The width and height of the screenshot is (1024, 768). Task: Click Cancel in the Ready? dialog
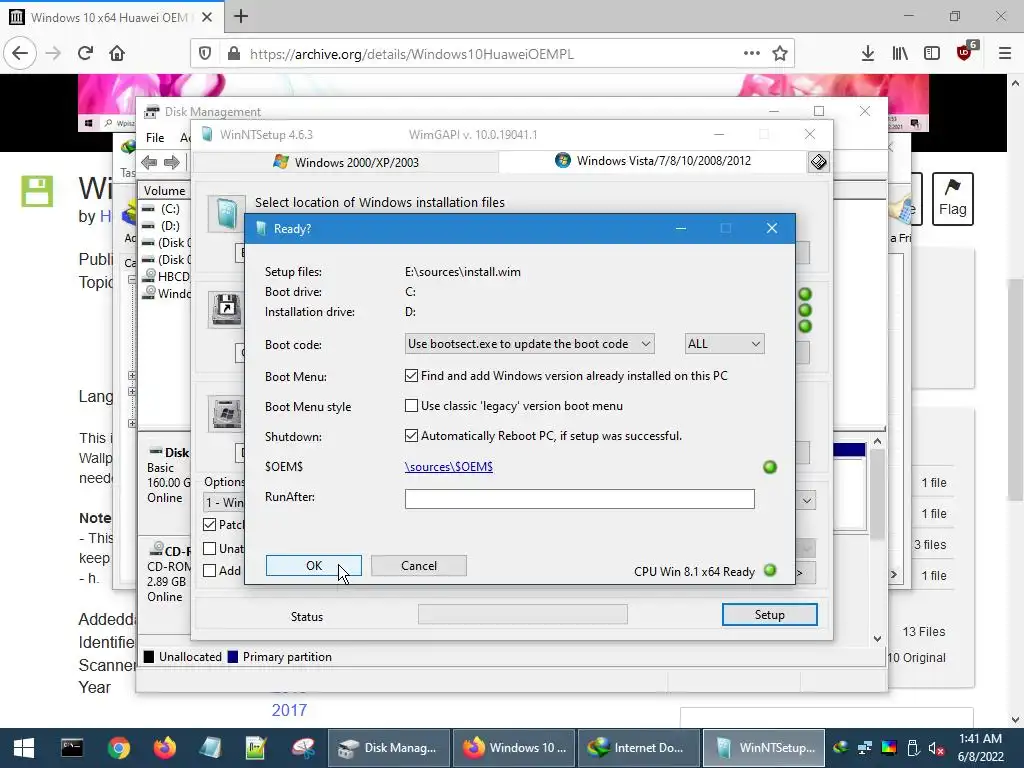(419, 566)
